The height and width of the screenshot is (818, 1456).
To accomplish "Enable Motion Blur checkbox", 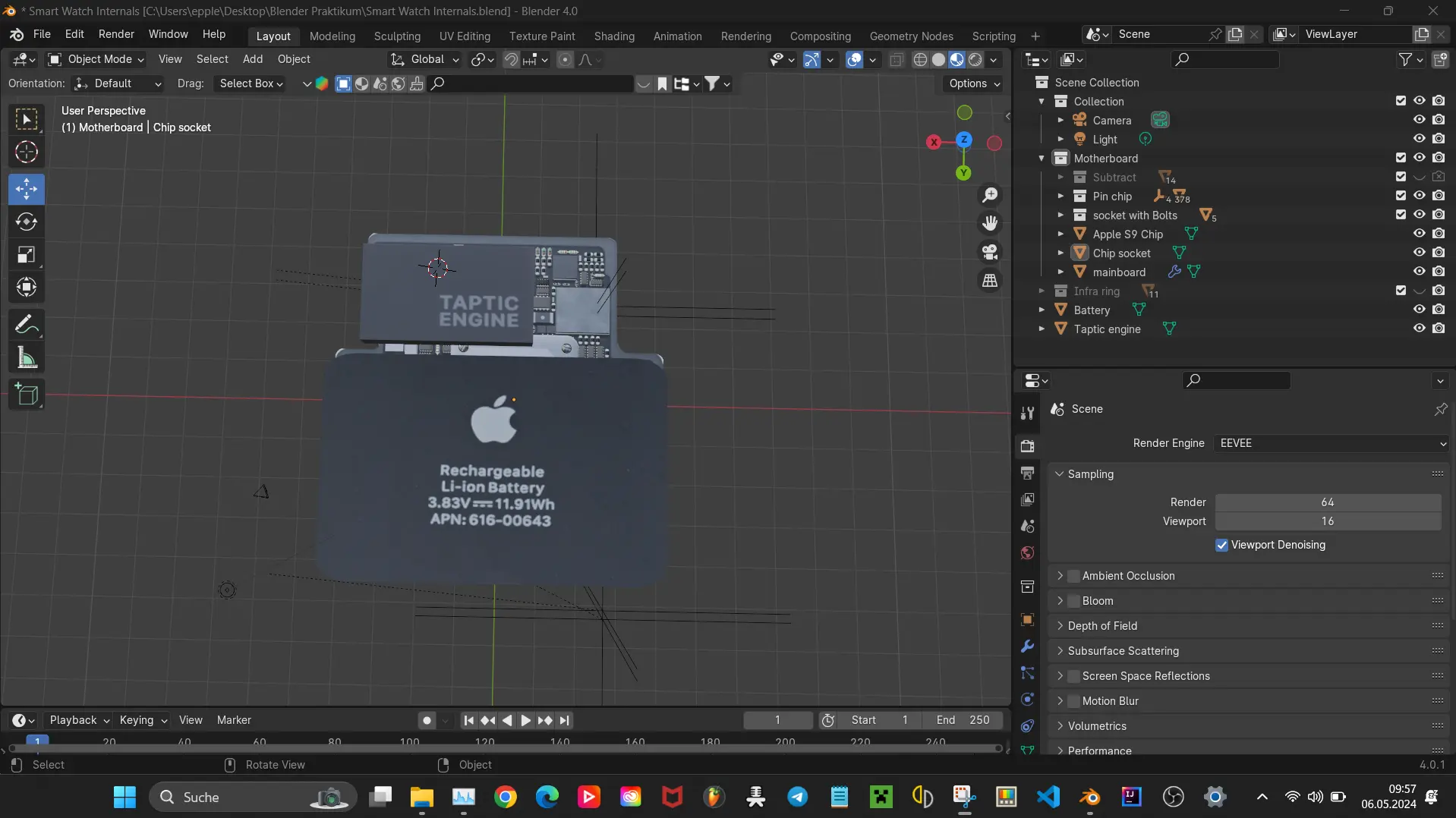I will pyautogui.click(x=1073, y=701).
